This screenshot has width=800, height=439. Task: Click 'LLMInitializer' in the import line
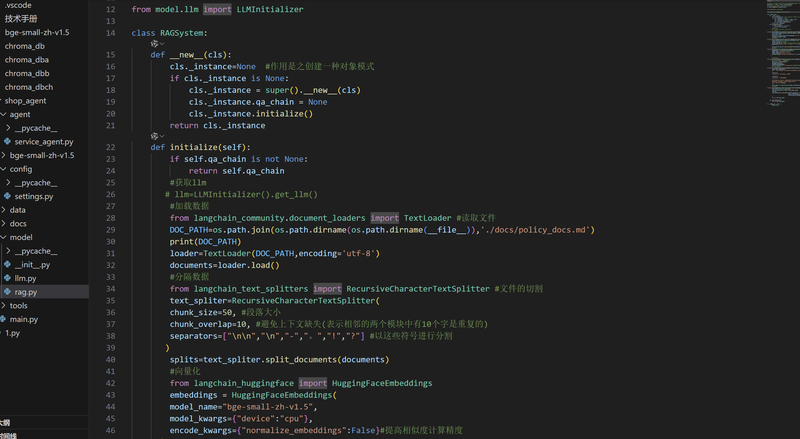pyautogui.click(x=270, y=9)
